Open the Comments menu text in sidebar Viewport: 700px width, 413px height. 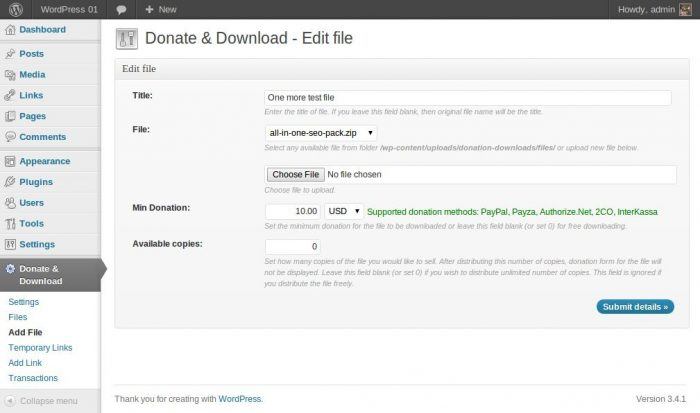42,137
